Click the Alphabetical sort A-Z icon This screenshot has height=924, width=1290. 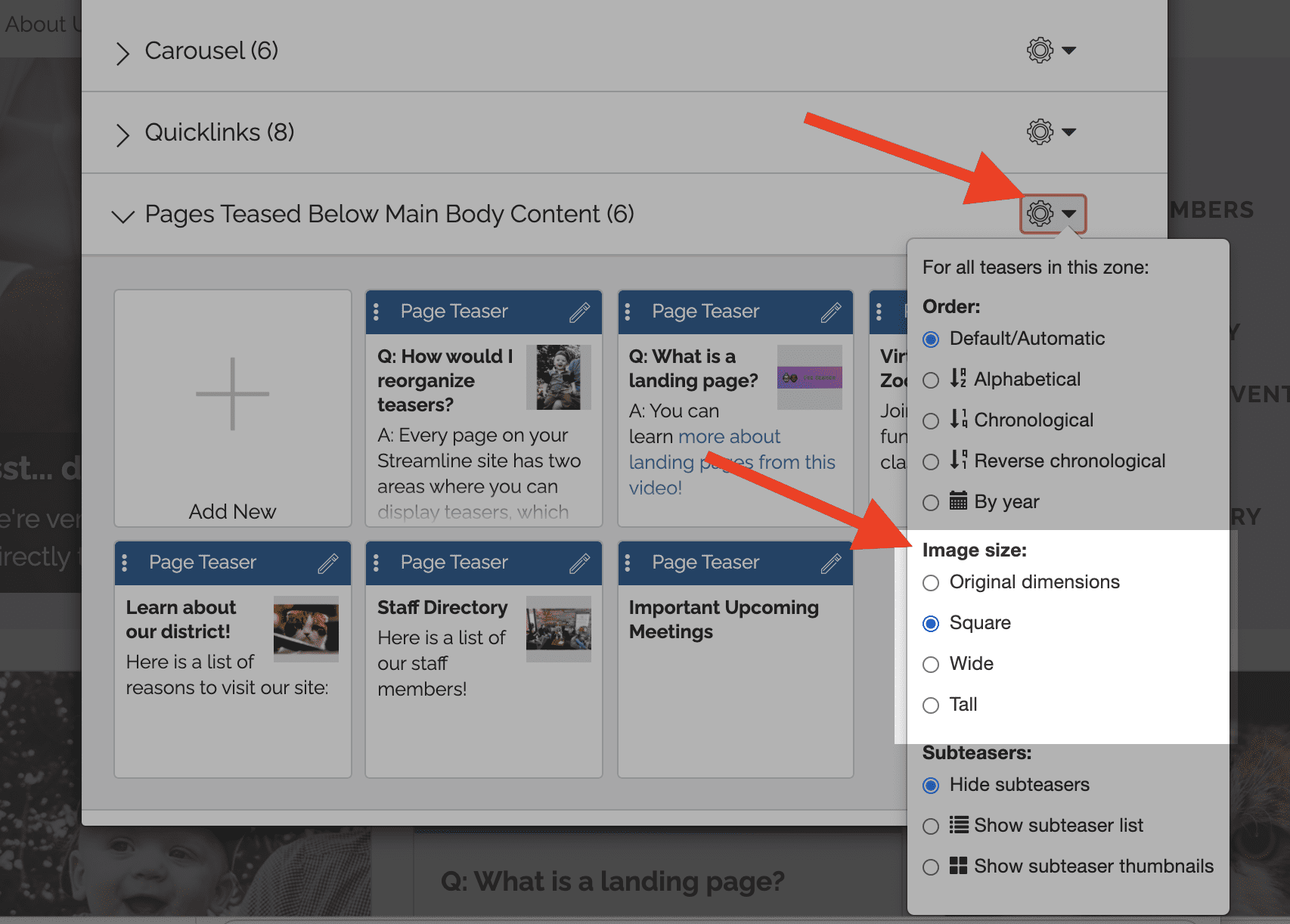pyautogui.click(x=958, y=378)
